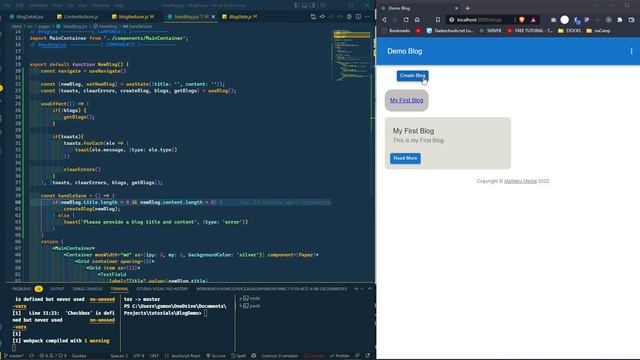
Task: Click the Prettier status bar item
Action: coord(339,356)
